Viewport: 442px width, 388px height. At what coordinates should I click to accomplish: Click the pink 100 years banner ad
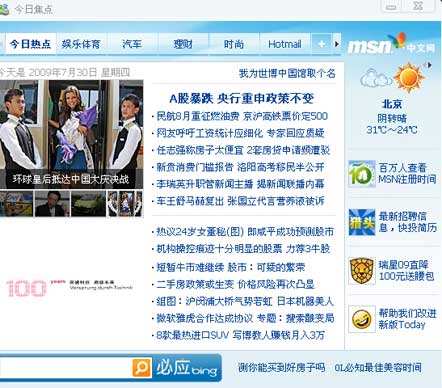69,288
